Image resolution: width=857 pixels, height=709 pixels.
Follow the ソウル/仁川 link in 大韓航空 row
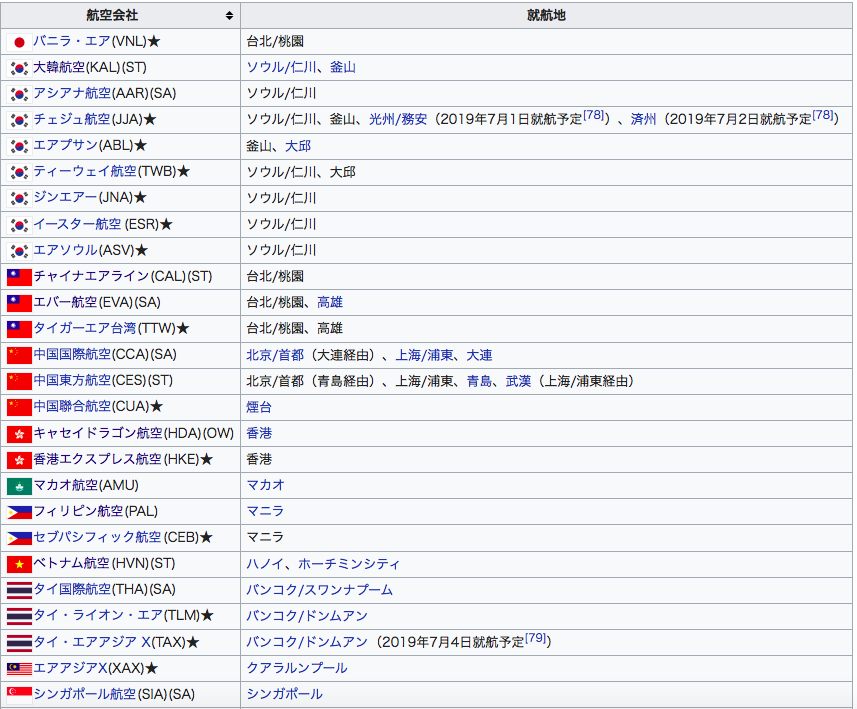pos(281,67)
